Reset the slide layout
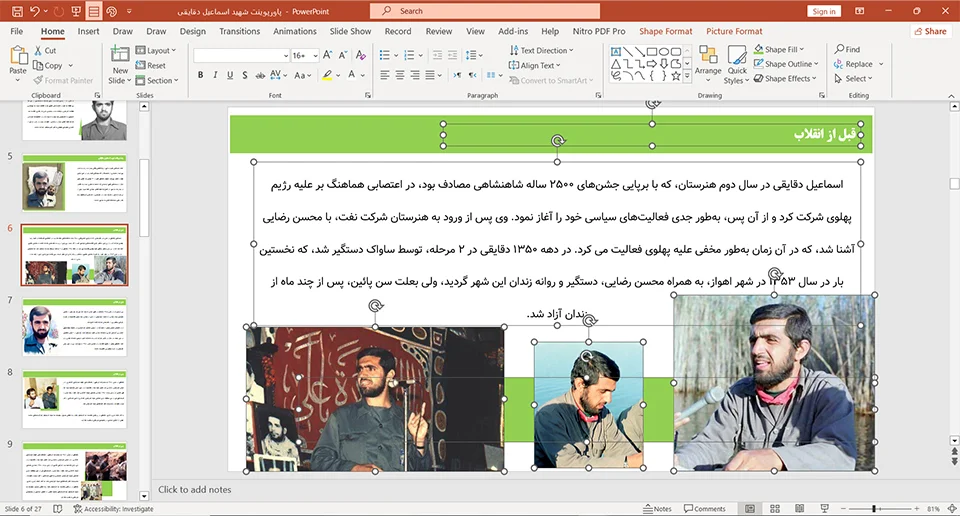This screenshot has height=516, width=960. (x=151, y=65)
